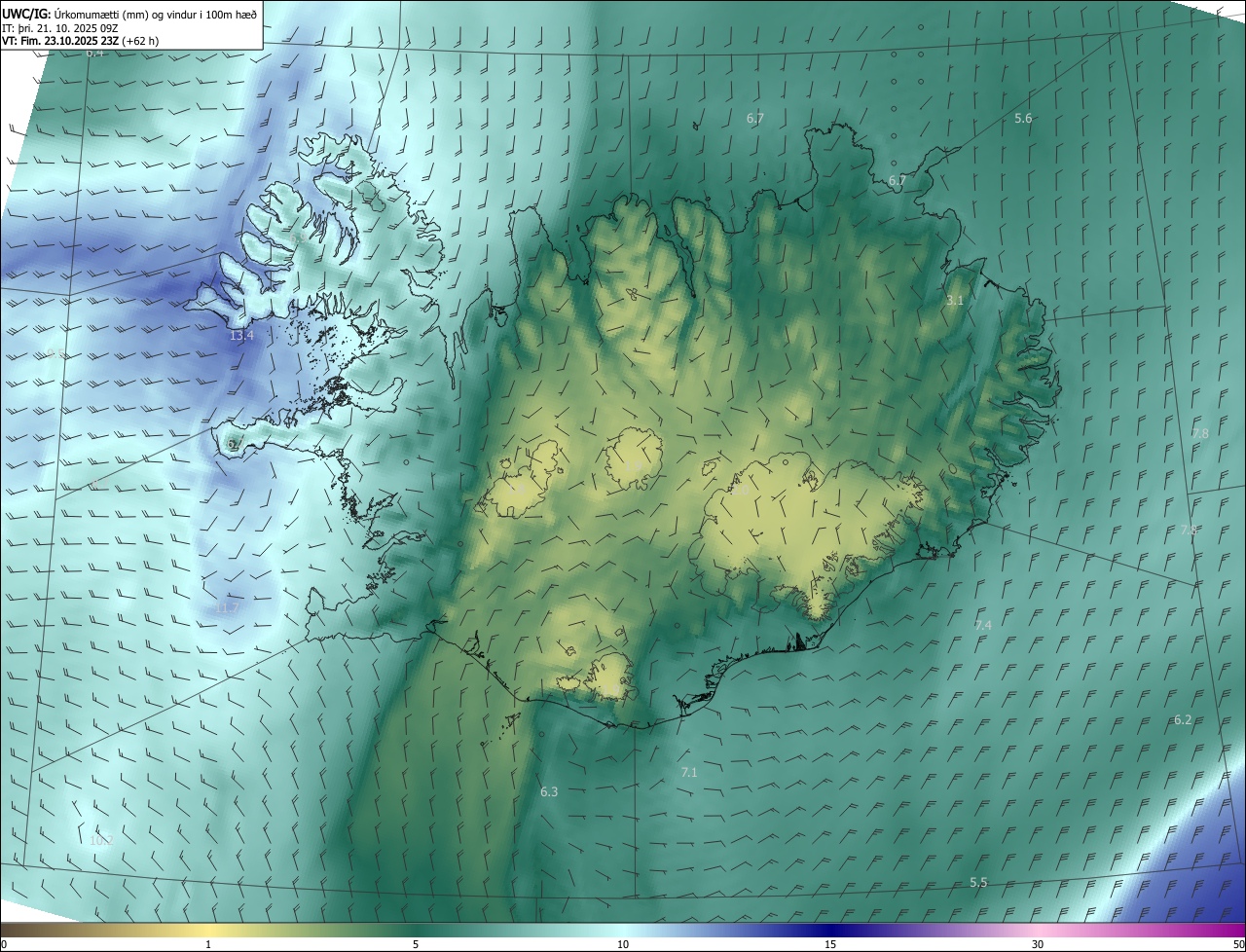
Task: Click the 11.7 value over Faxaflói bay
Action: click(x=228, y=608)
